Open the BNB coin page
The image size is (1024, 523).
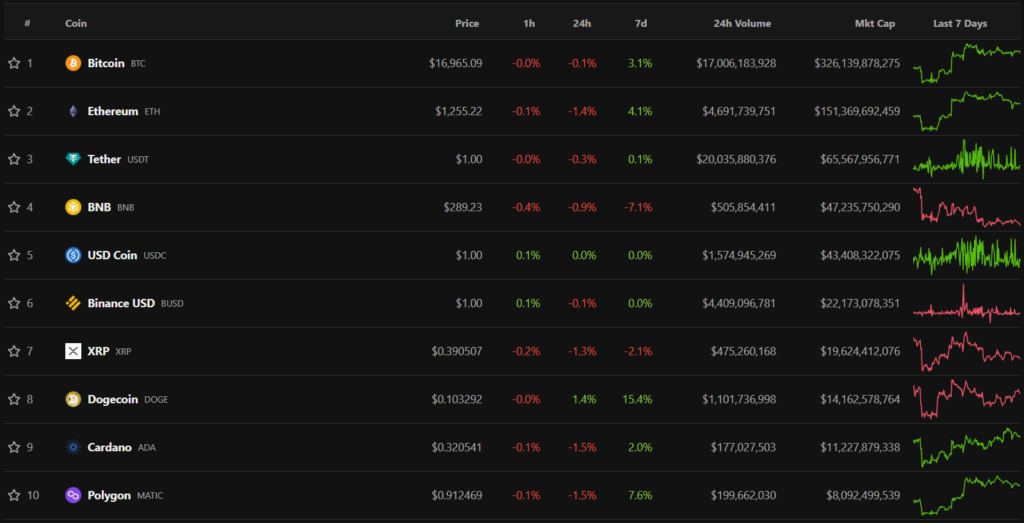[99, 208]
